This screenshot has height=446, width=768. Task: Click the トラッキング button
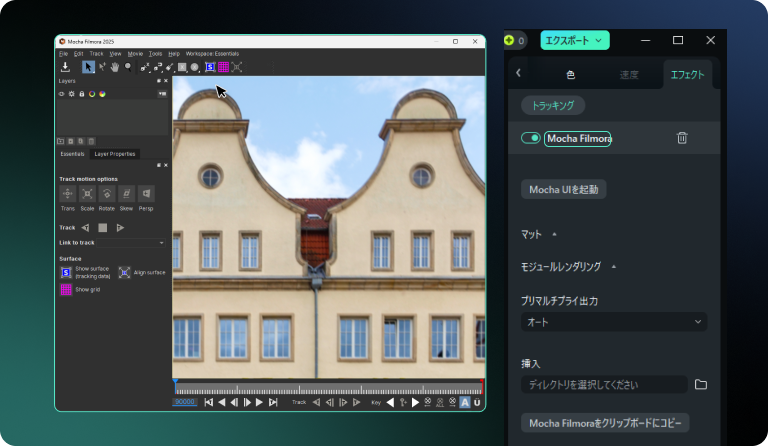(553, 105)
